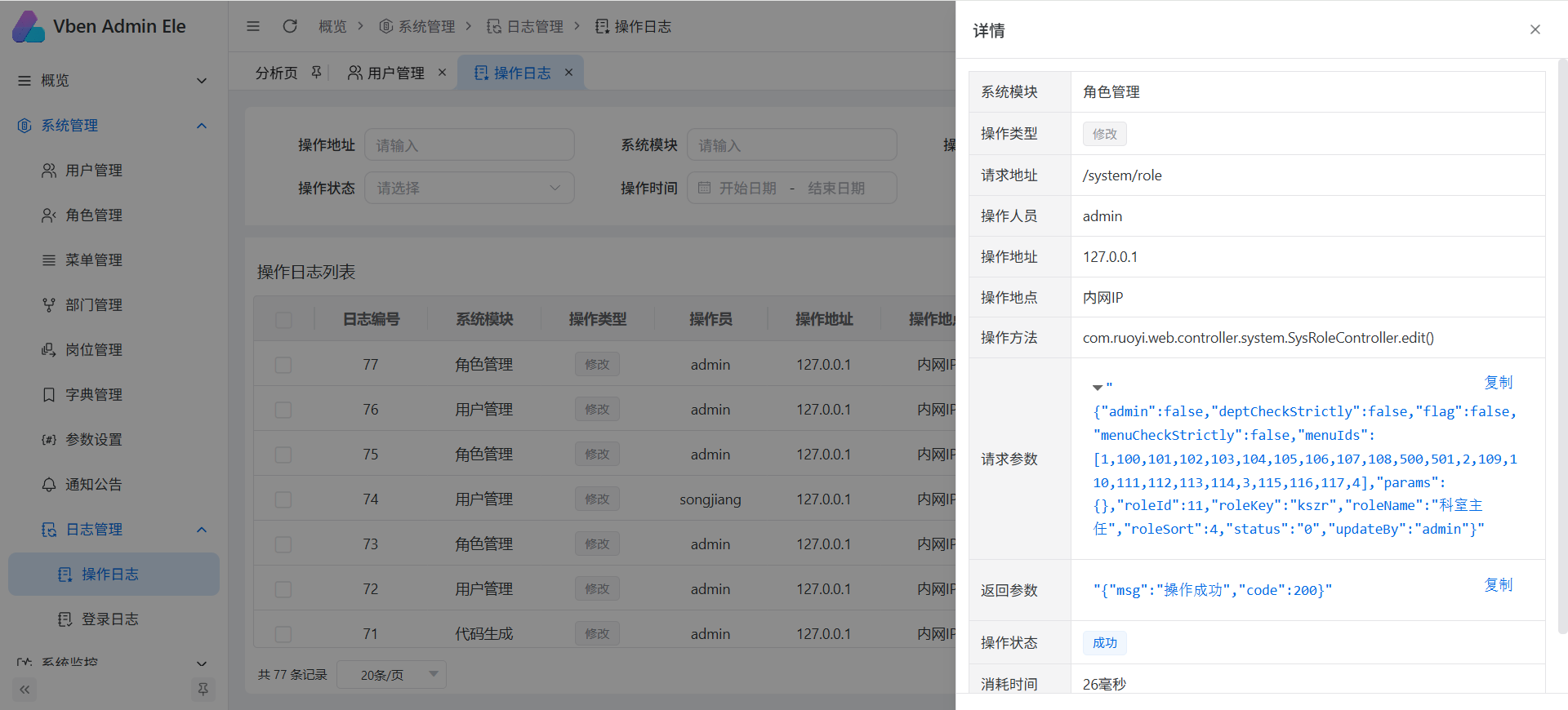1568x710 pixels.
Task: Toggle the select-all checkbox in table header
Action: click(283, 320)
